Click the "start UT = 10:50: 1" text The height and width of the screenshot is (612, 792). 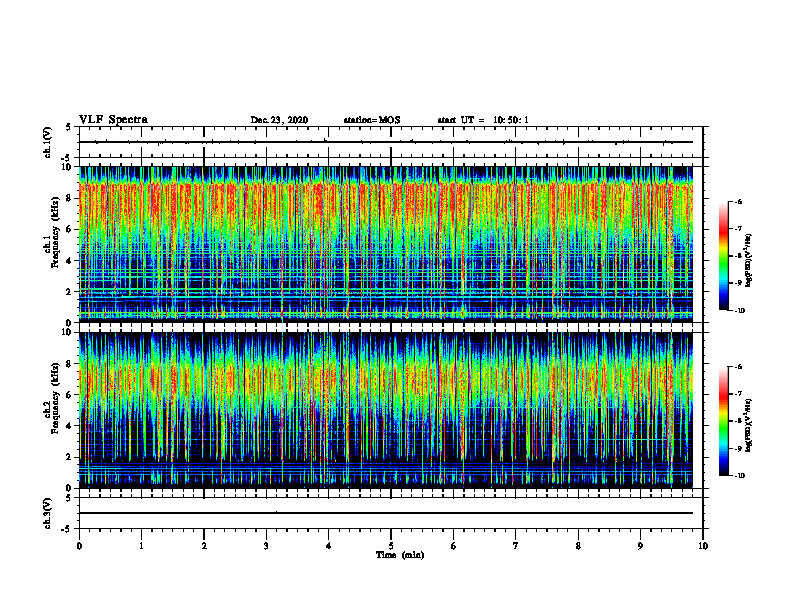pyautogui.click(x=483, y=120)
